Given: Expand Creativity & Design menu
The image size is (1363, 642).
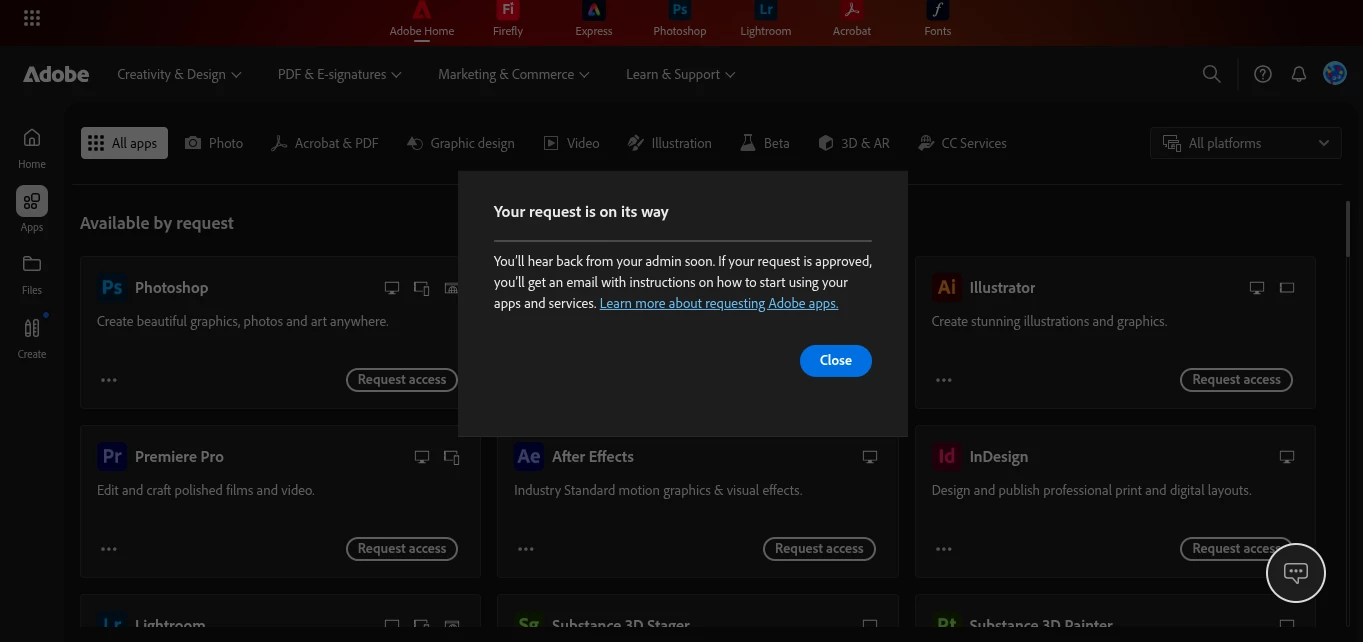Looking at the screenshot, I should 179,74.
